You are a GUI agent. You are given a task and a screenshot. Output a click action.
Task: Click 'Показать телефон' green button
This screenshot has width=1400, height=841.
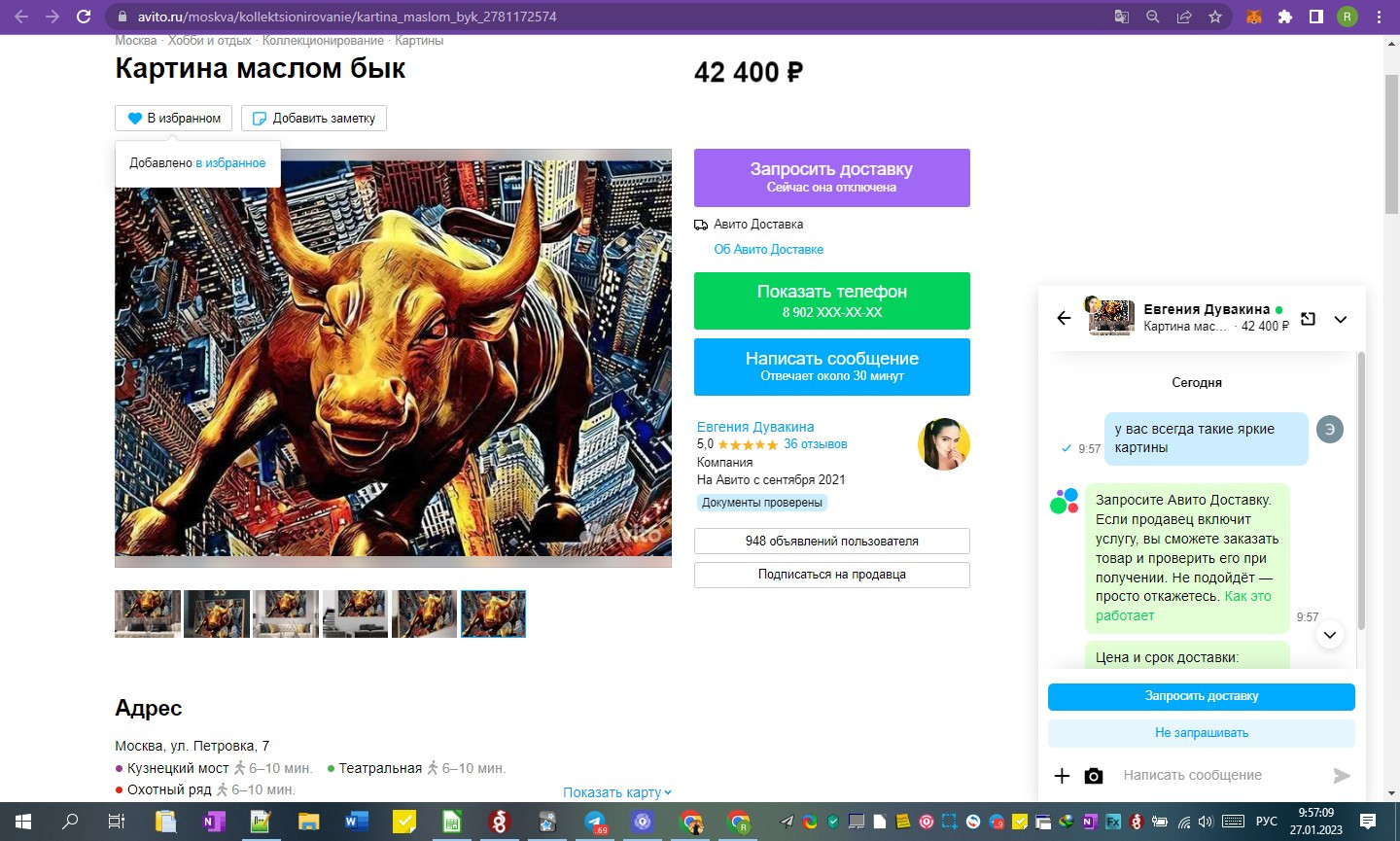pyautogui.click(x=832, y=300)
